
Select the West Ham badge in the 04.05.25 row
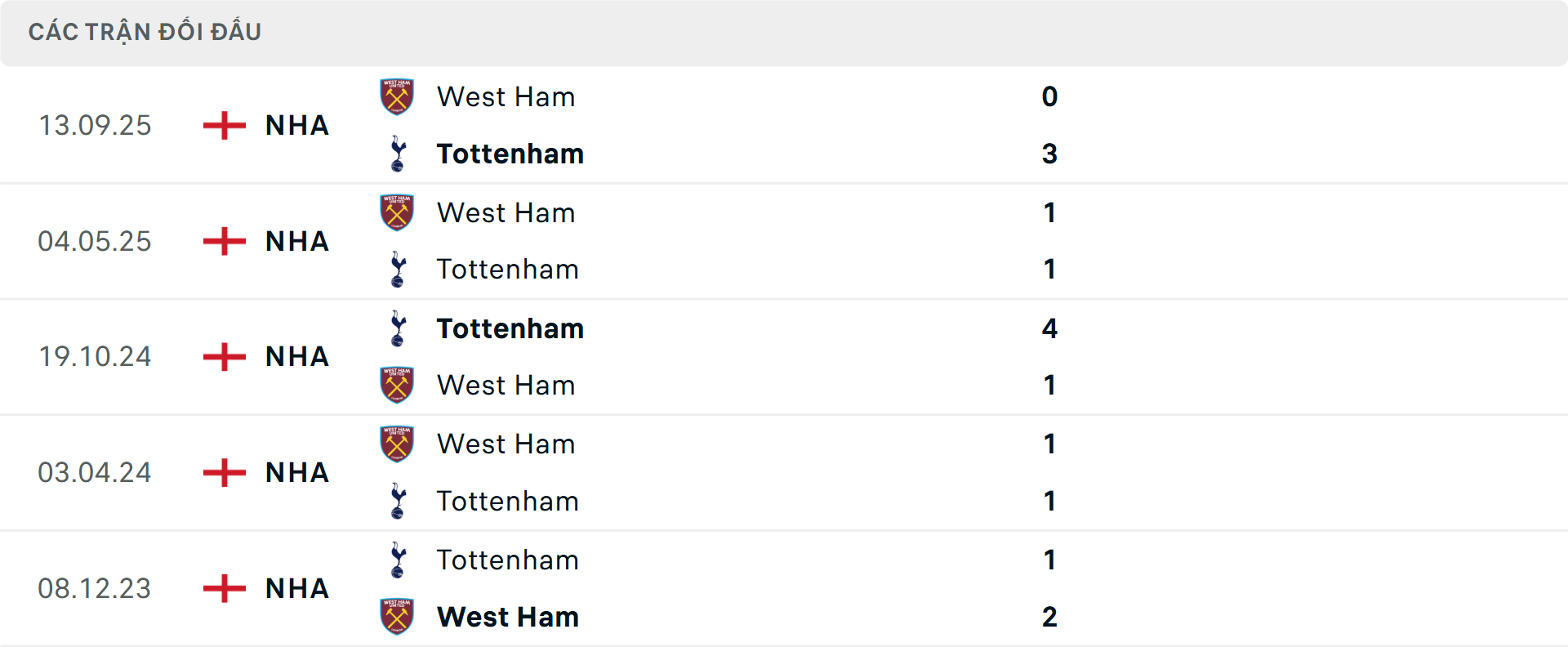click(x=397, y=212)
